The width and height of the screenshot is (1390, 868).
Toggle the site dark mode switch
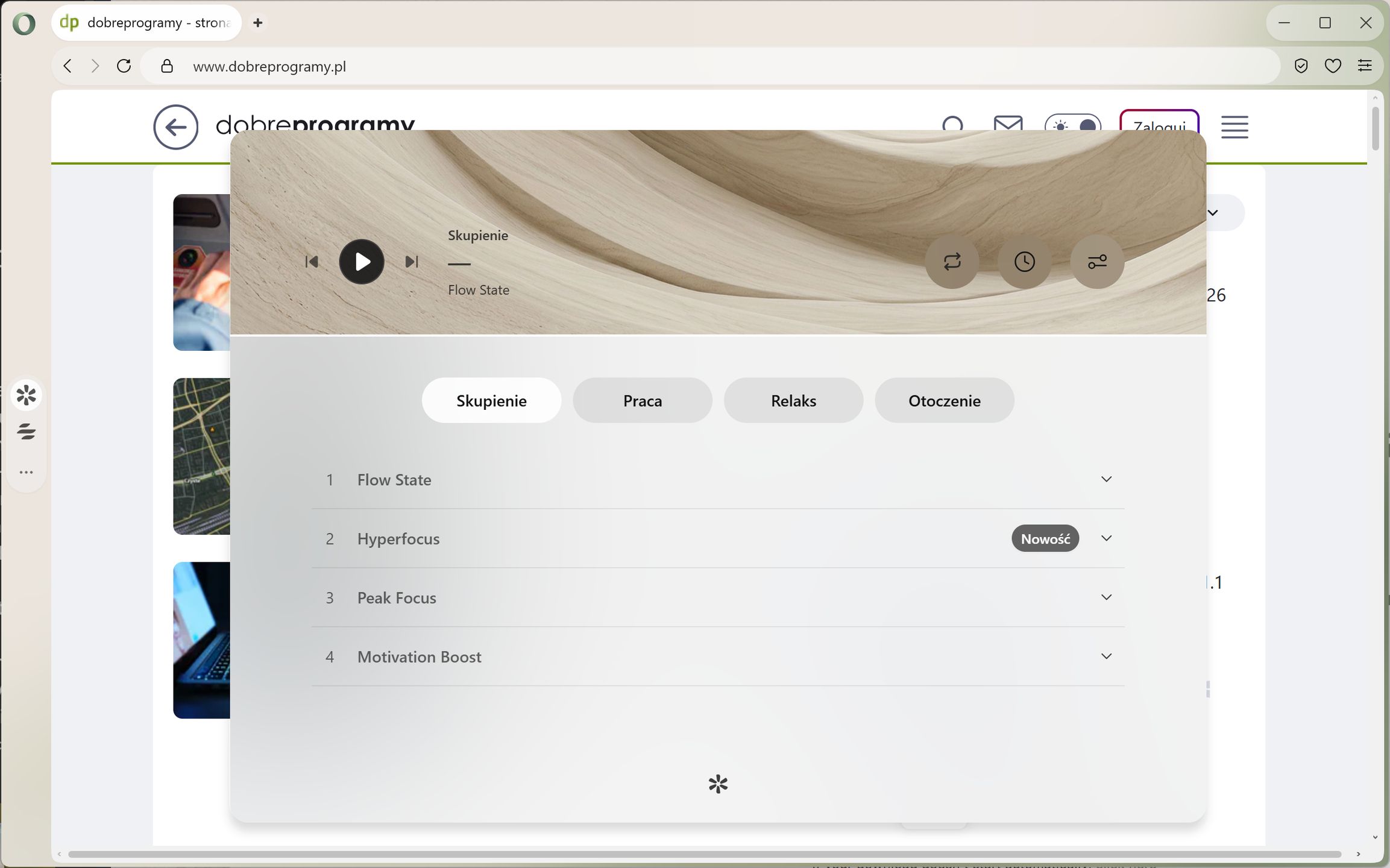pyautogui.click(x=1073, y=122)
